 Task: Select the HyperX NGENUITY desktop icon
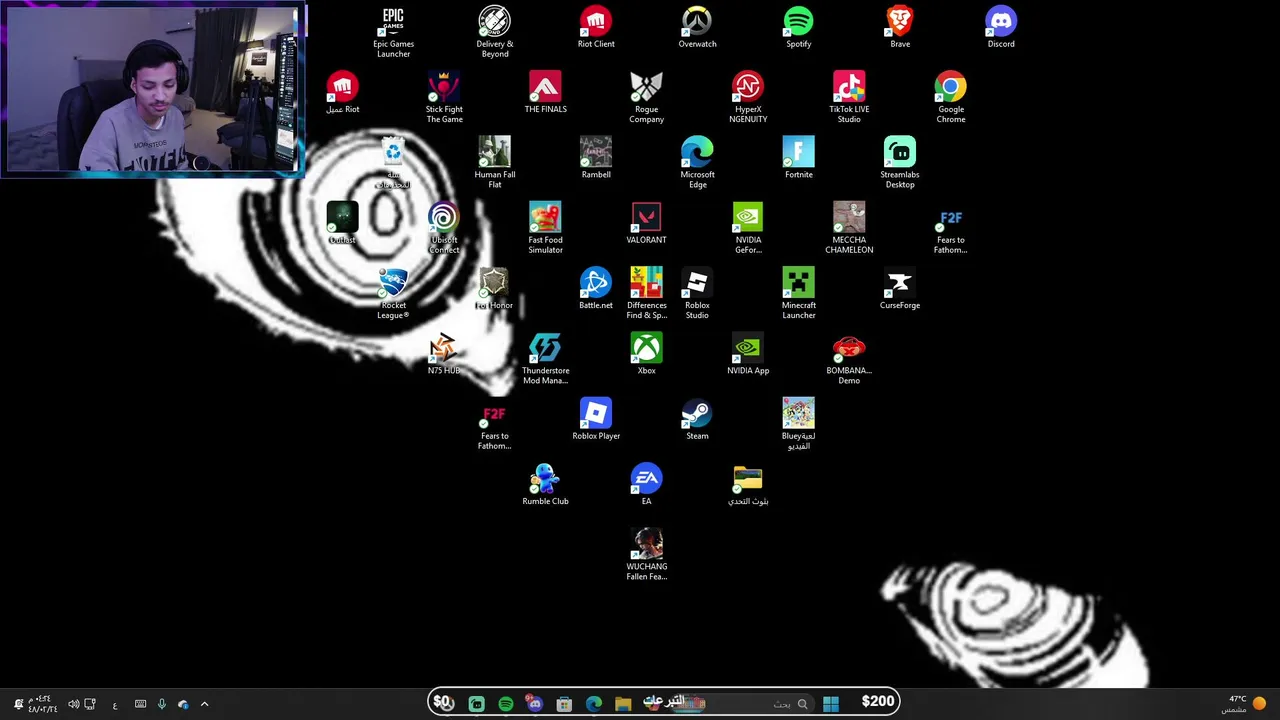coord(748,97)
